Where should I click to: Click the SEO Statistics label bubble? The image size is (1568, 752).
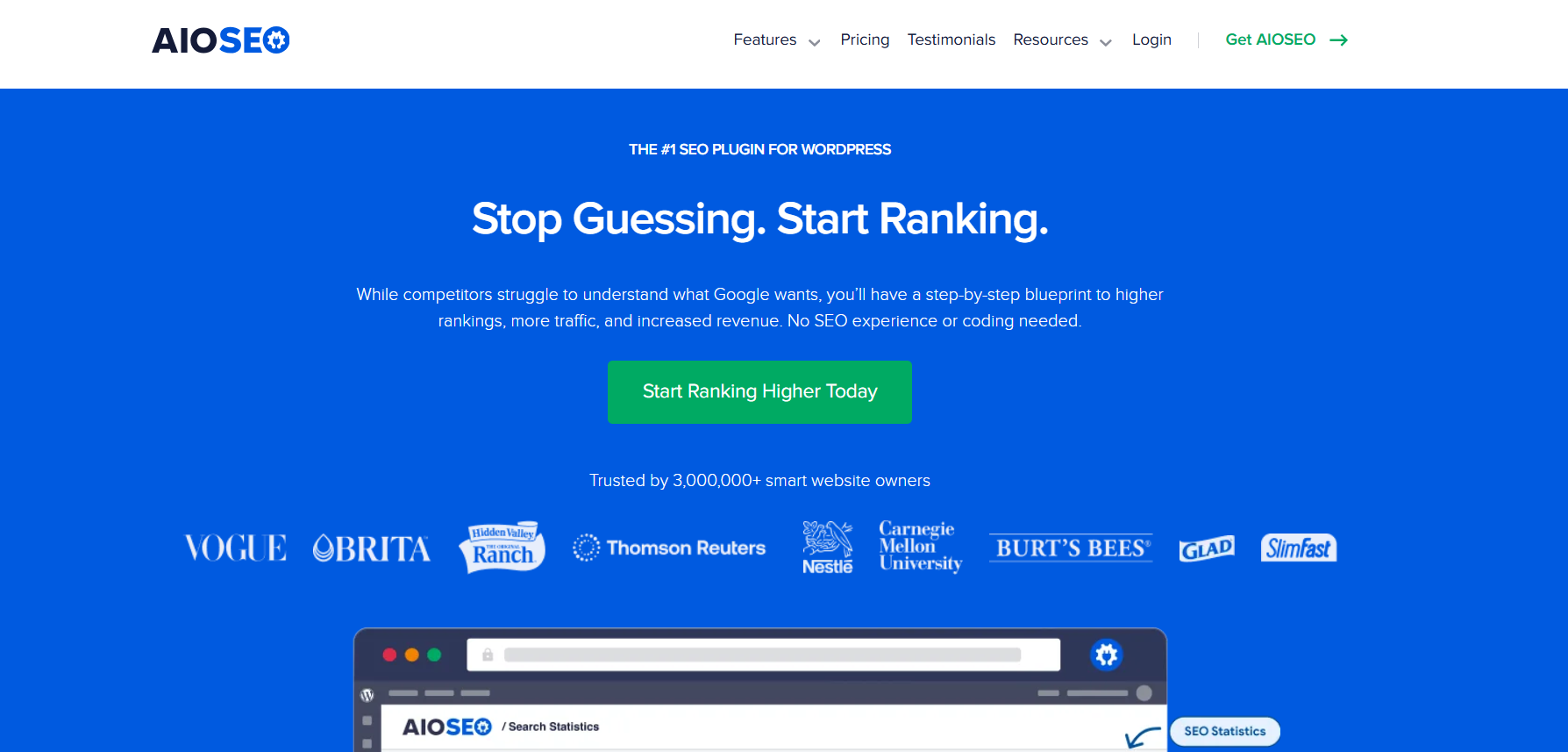(1224, 731)
